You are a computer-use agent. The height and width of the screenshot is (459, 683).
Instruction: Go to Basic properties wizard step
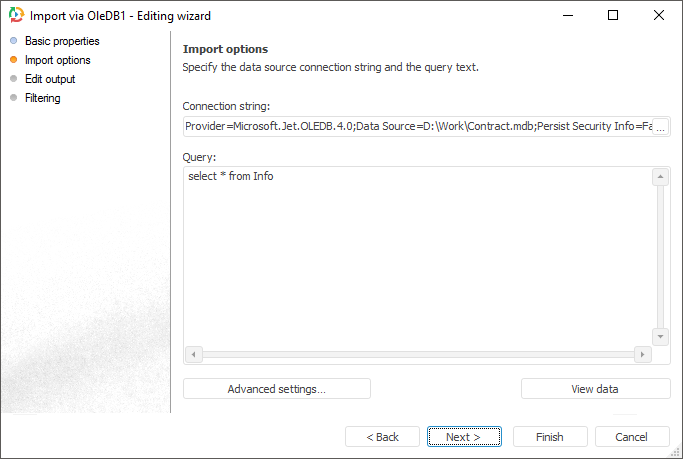coord(62,41)
